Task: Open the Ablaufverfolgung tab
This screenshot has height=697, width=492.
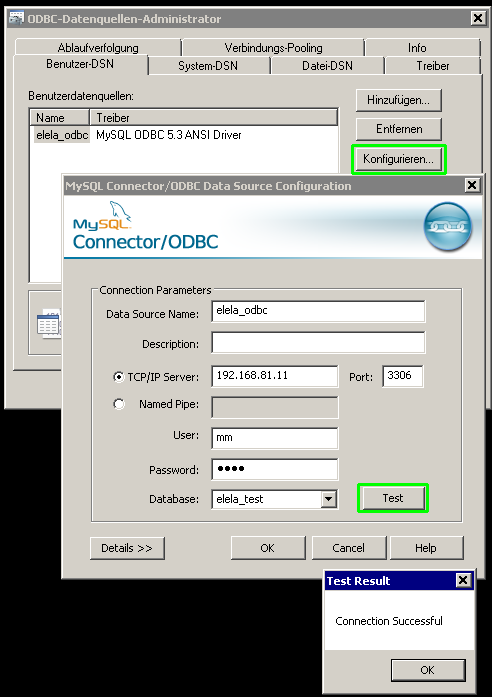Action: point(98,48)
